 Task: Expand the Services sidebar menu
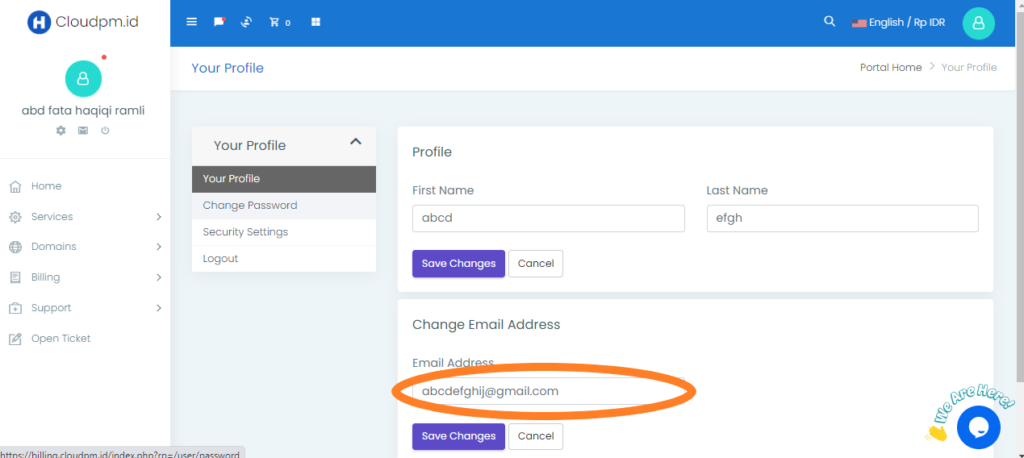[85, 216]
